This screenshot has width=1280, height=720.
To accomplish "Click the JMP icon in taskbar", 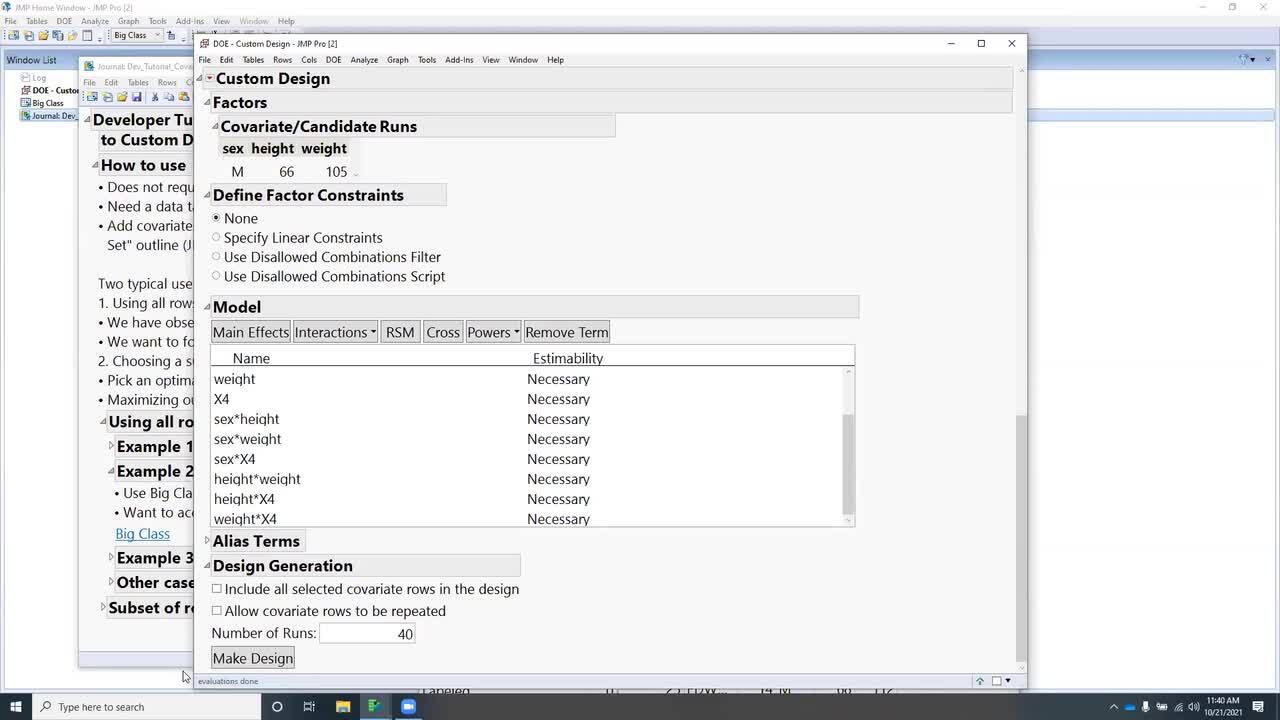I will coord(374,706).
